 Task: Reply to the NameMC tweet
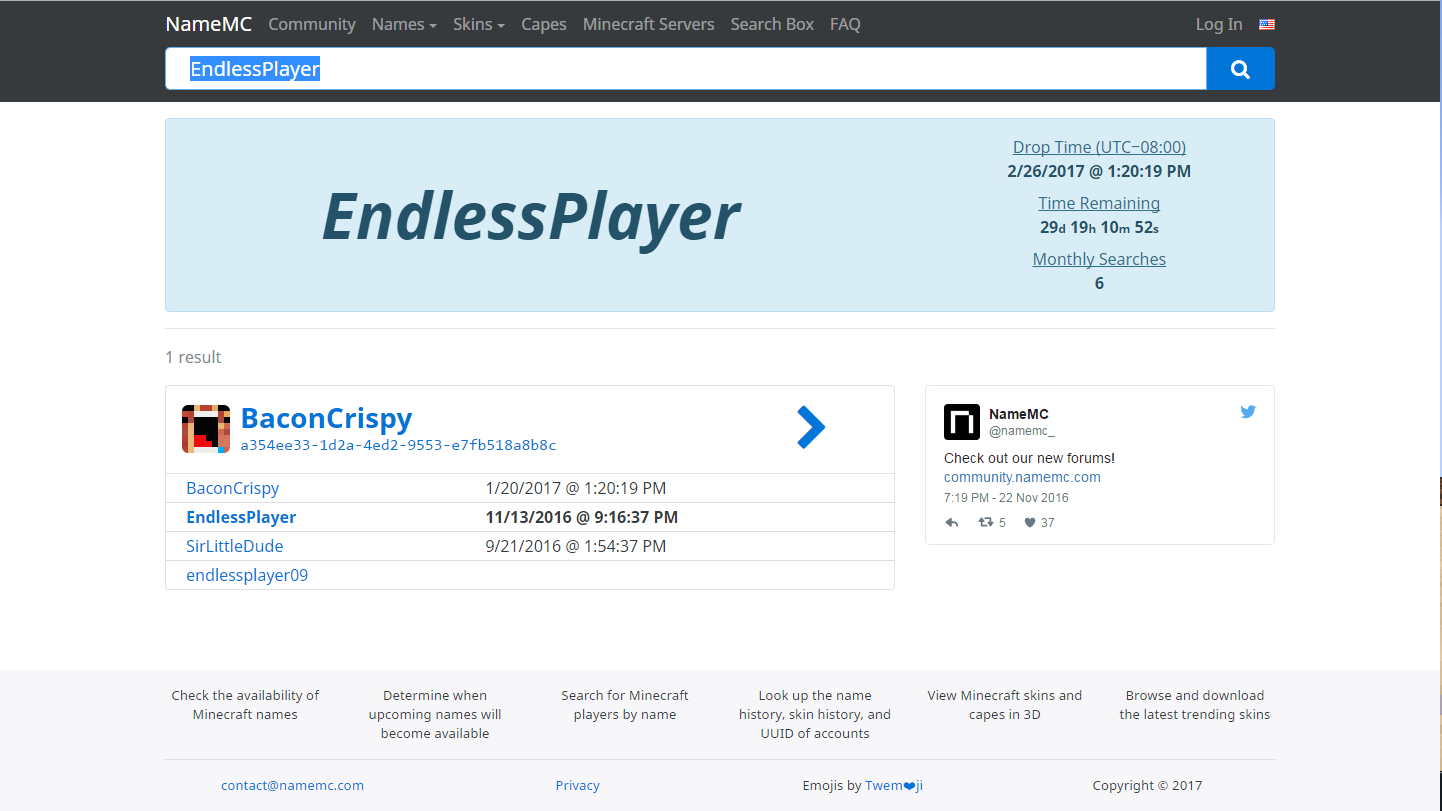click(x=952, y=522)
